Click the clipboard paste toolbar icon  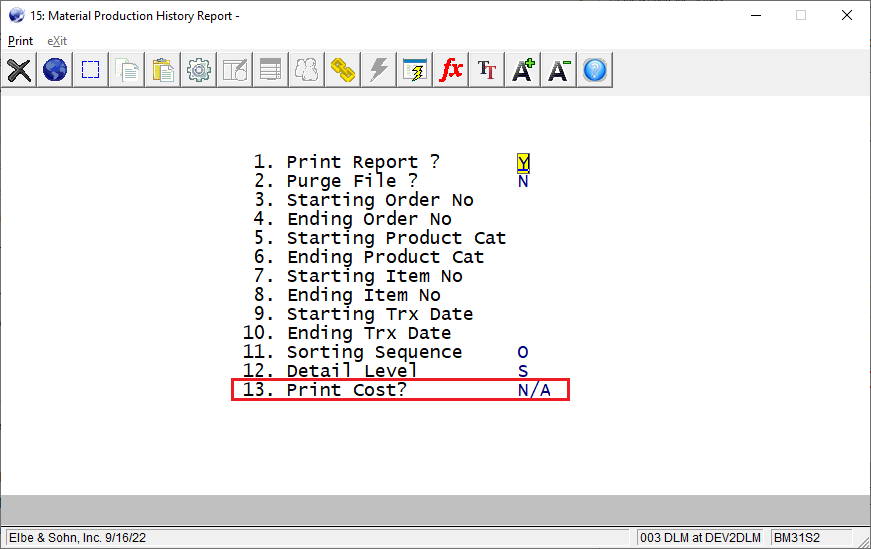coord(163,70)
